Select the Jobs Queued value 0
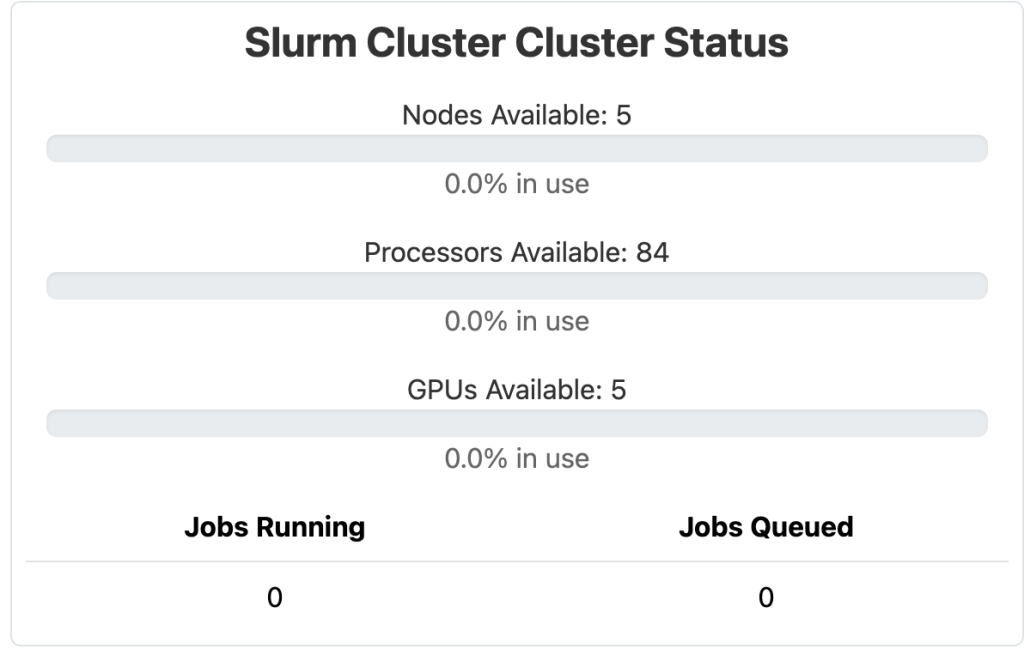 766,598
